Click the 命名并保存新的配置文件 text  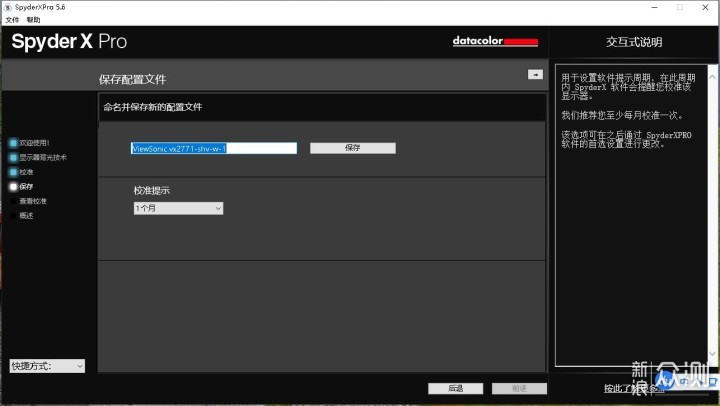152,107
